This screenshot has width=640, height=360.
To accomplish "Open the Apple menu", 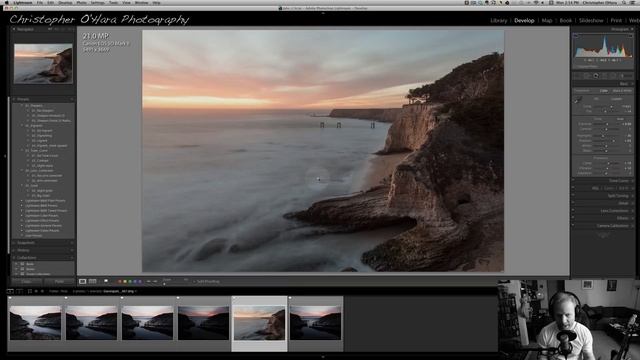I will 7,2.
